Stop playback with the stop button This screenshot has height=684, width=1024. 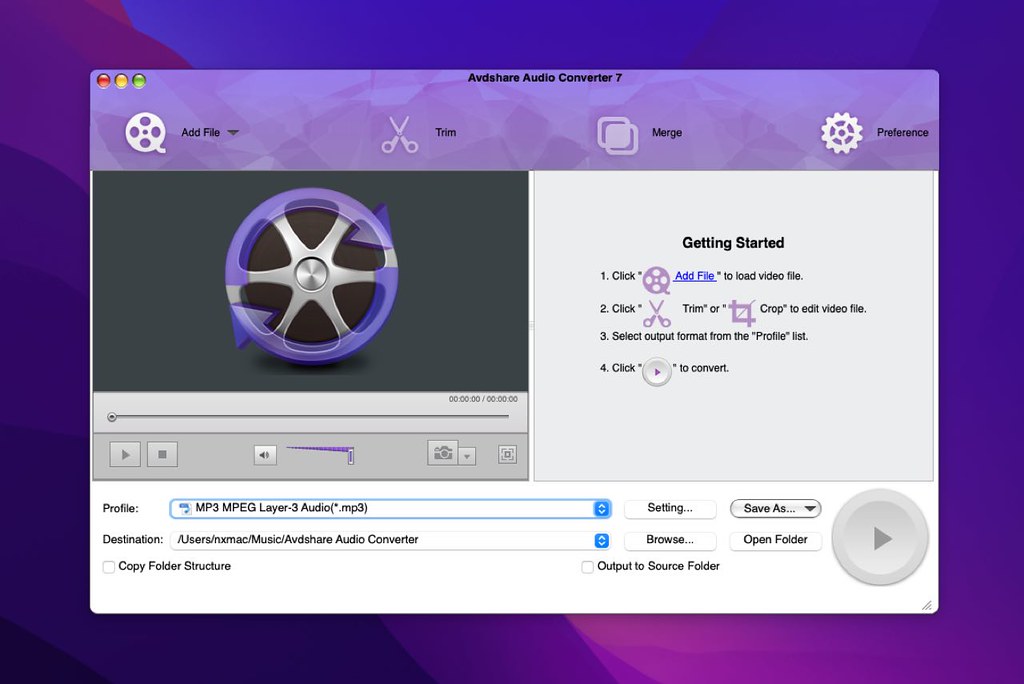click(x=161, y=453)
